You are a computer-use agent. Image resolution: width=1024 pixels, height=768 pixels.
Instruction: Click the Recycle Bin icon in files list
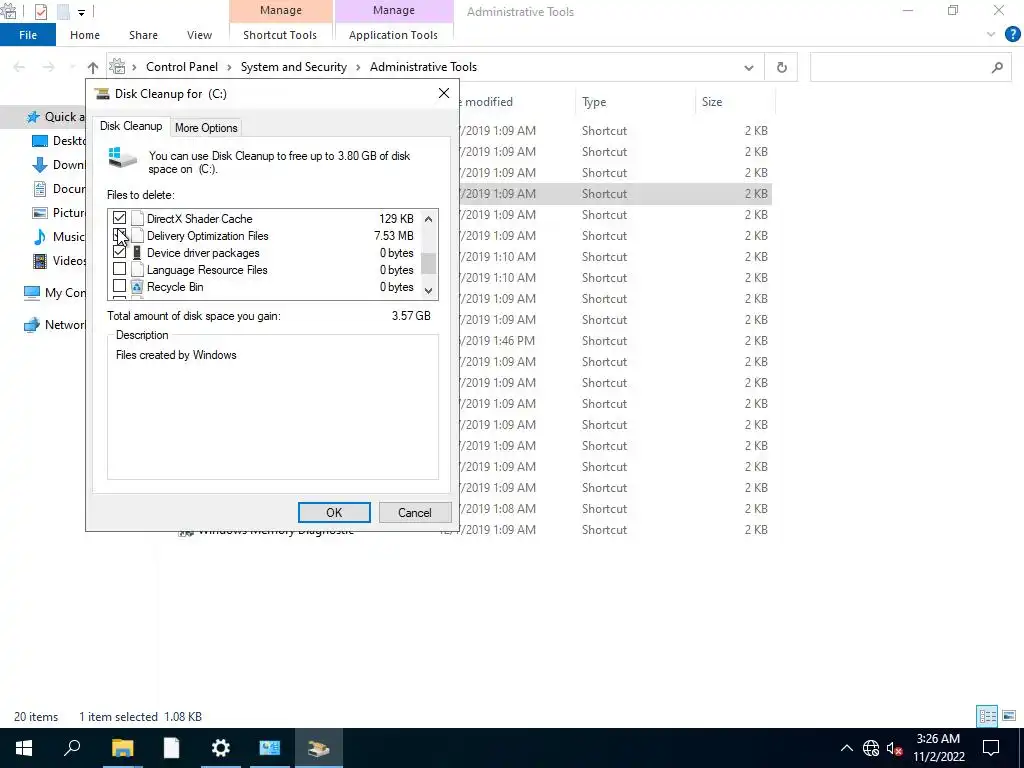click(137, 286)
